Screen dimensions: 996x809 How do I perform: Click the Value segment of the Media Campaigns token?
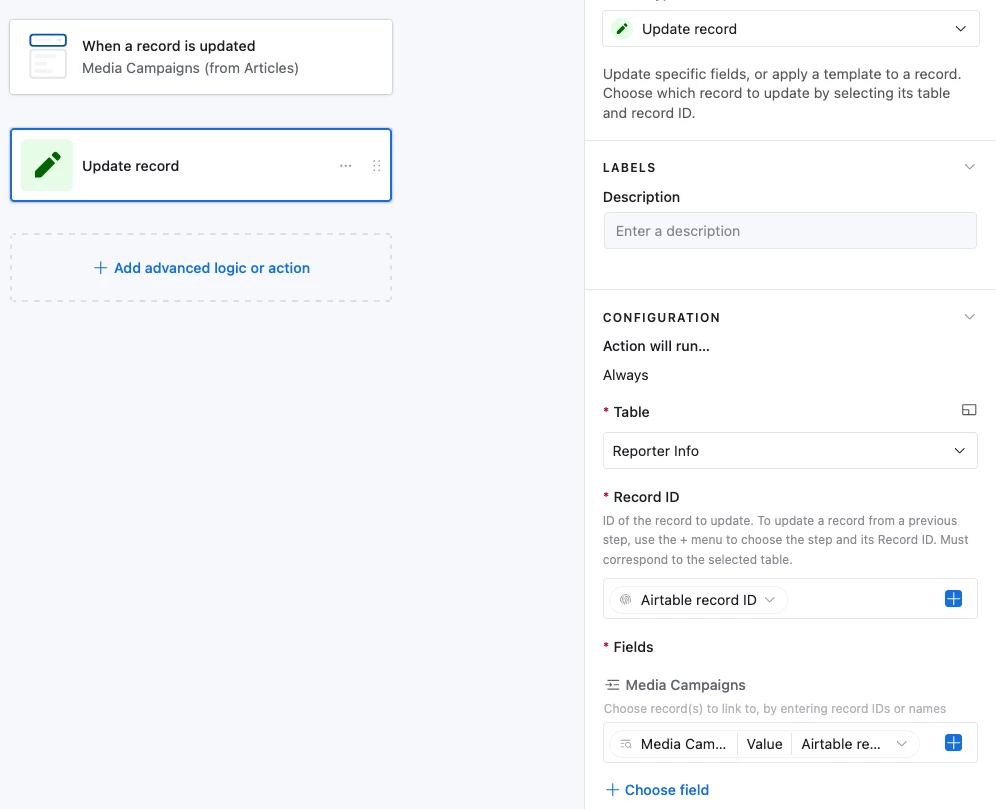point(764,744)
